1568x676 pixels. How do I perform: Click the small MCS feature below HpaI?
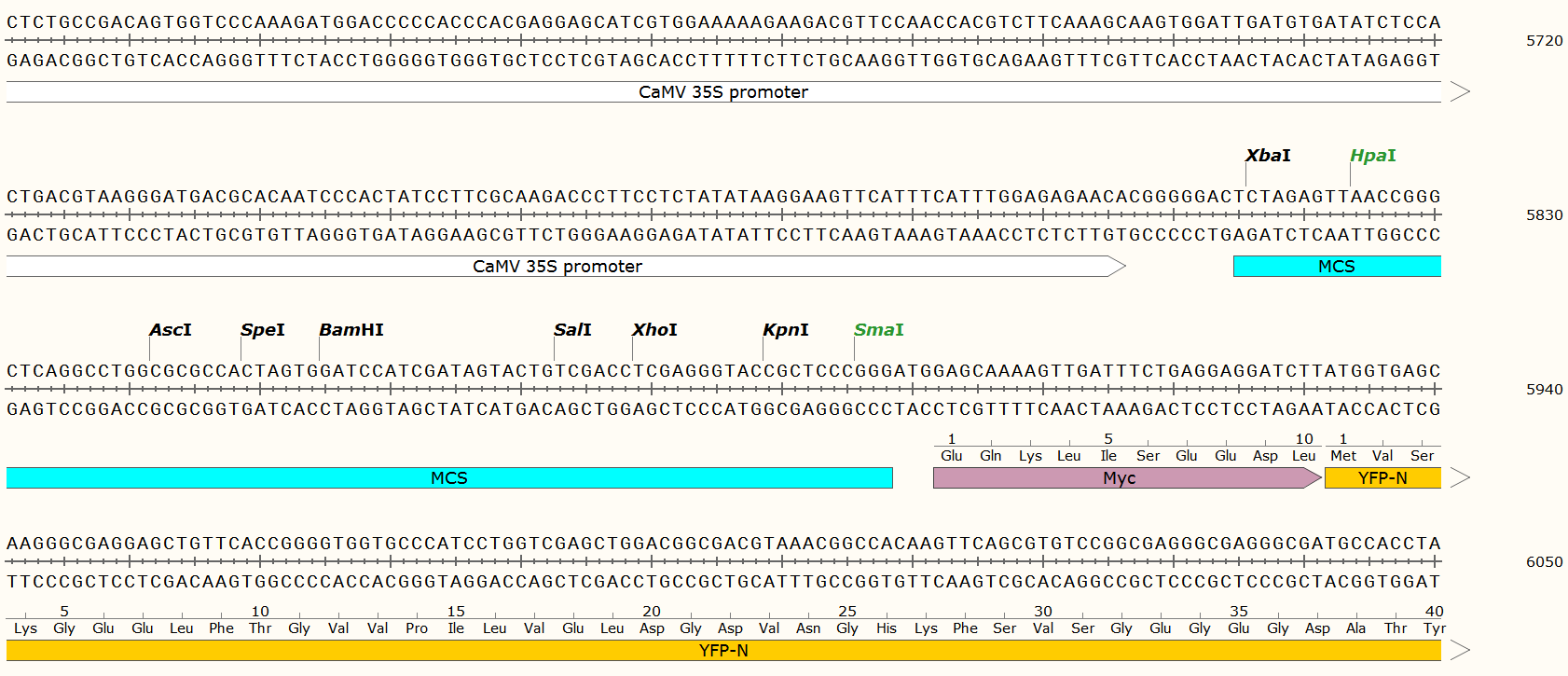(1336, 267)
